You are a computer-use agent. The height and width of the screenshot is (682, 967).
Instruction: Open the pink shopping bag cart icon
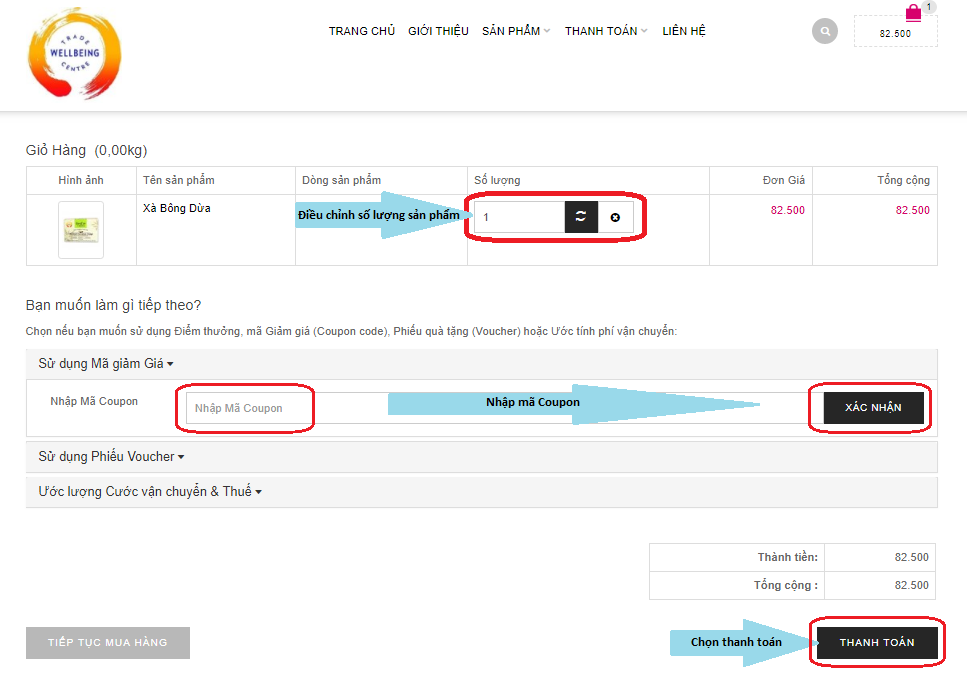913,13
